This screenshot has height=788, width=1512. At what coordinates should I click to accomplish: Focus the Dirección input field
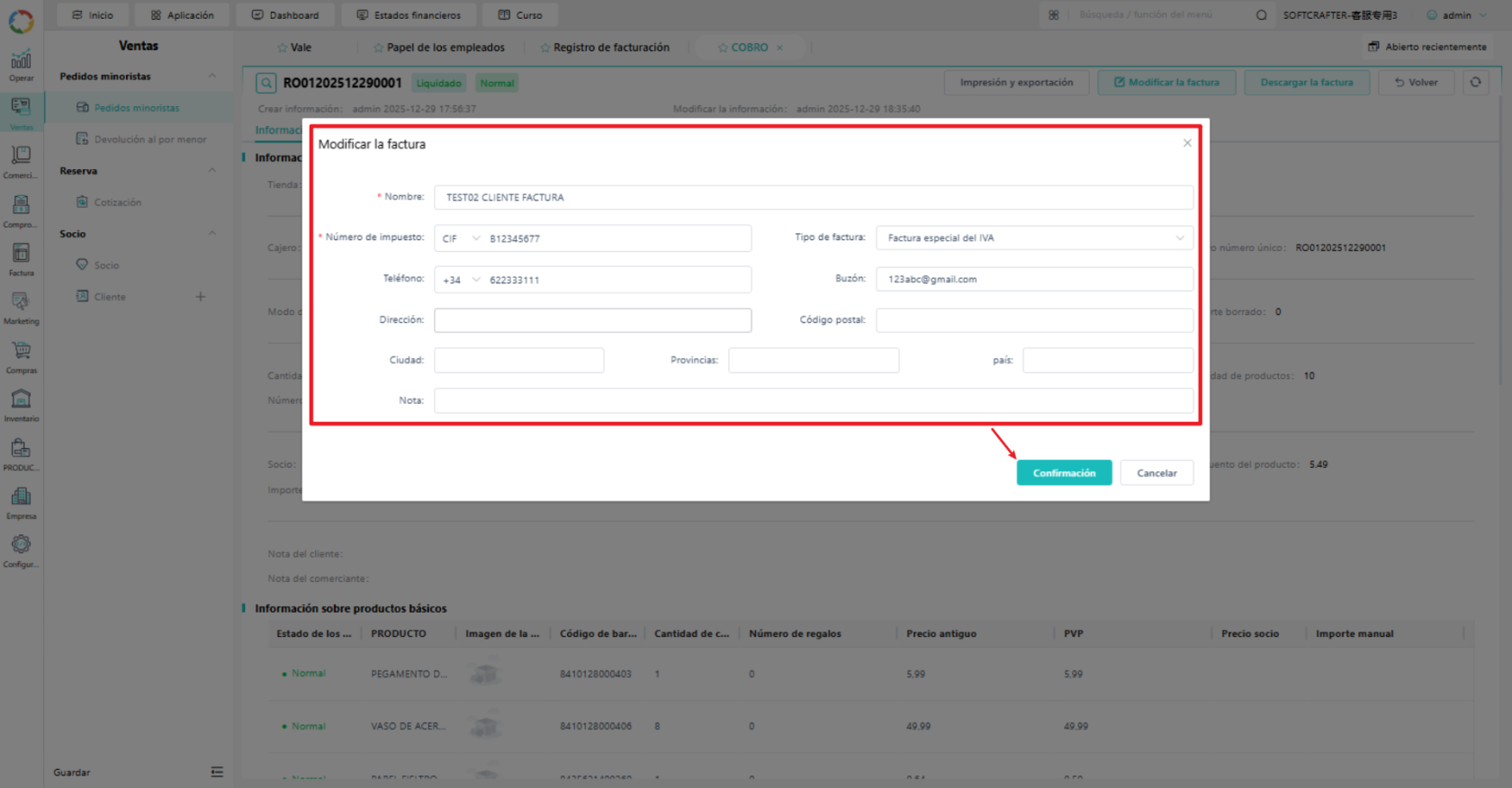tap(592, 320)
